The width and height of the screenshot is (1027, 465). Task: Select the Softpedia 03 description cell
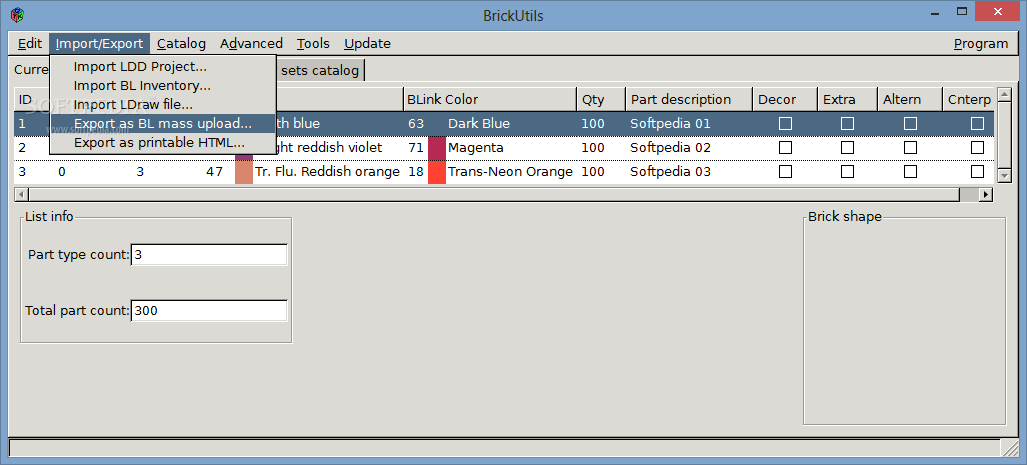point(670,172)
